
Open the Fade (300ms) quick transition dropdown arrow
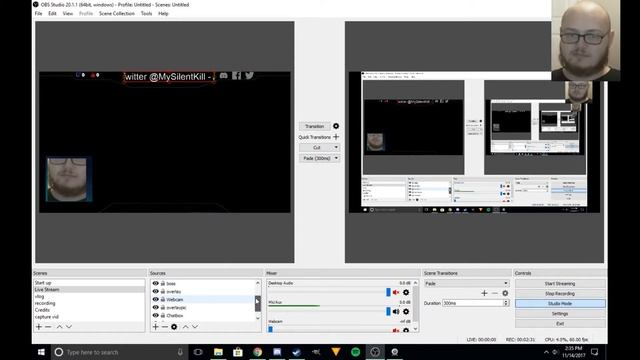pyautogui.click(x=336, y=158)
